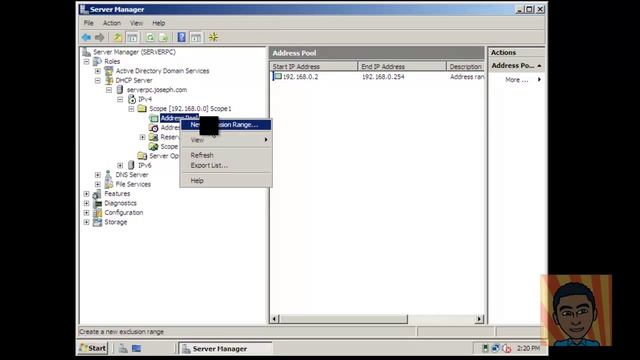This screenshot has height=360, width=640.
Task: Expand the IPv6 node
Action: [x=120, y=165]
